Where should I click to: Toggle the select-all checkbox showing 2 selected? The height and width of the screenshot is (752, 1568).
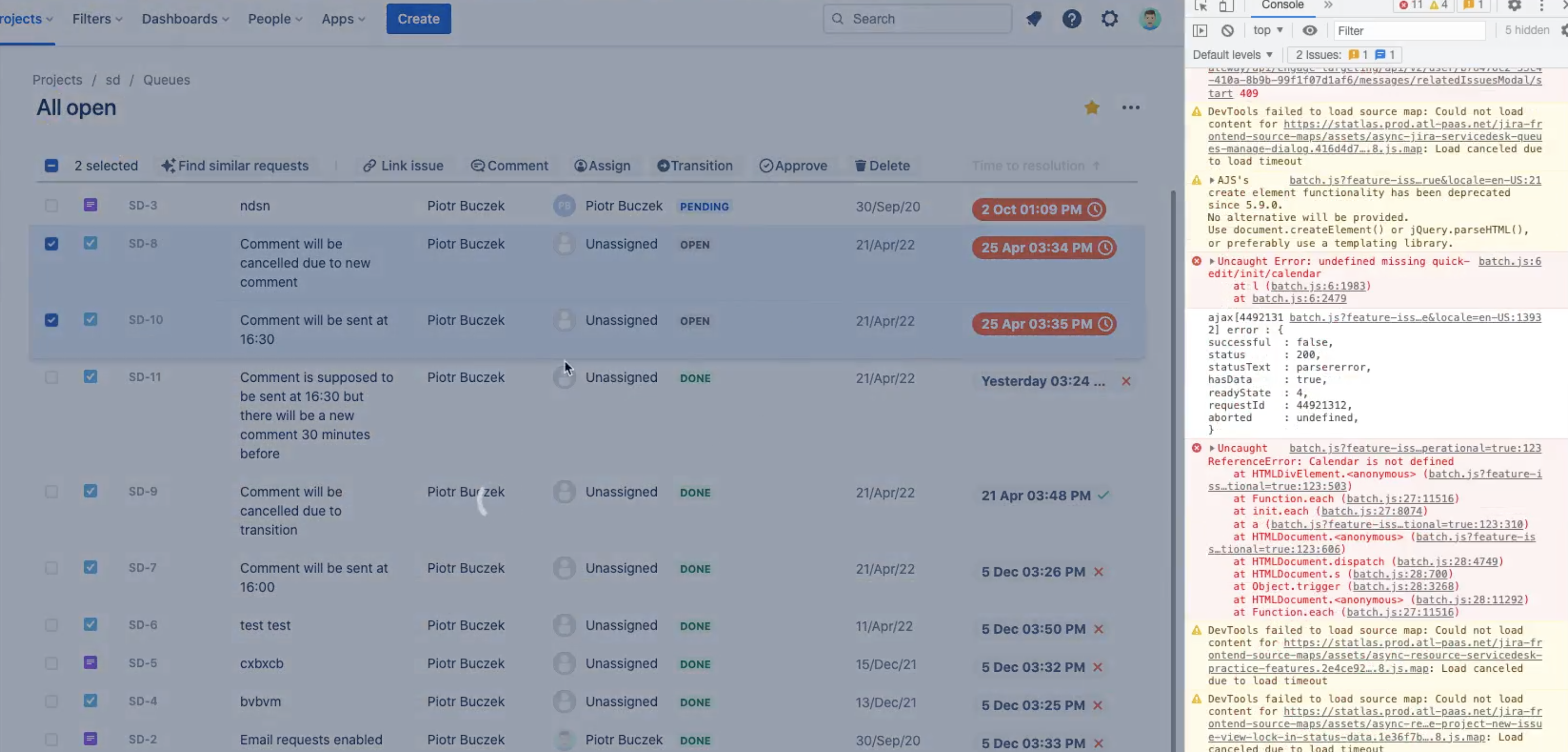click(51, 166)
